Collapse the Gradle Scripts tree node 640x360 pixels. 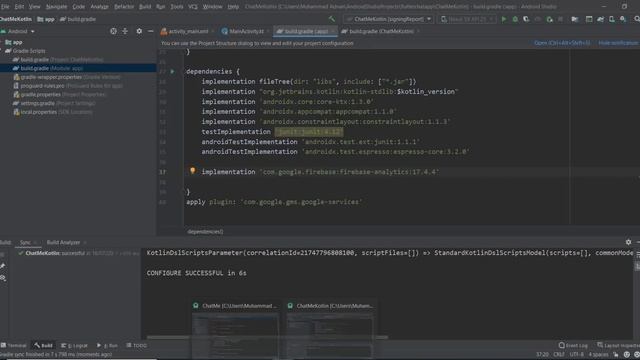point(2,51)
